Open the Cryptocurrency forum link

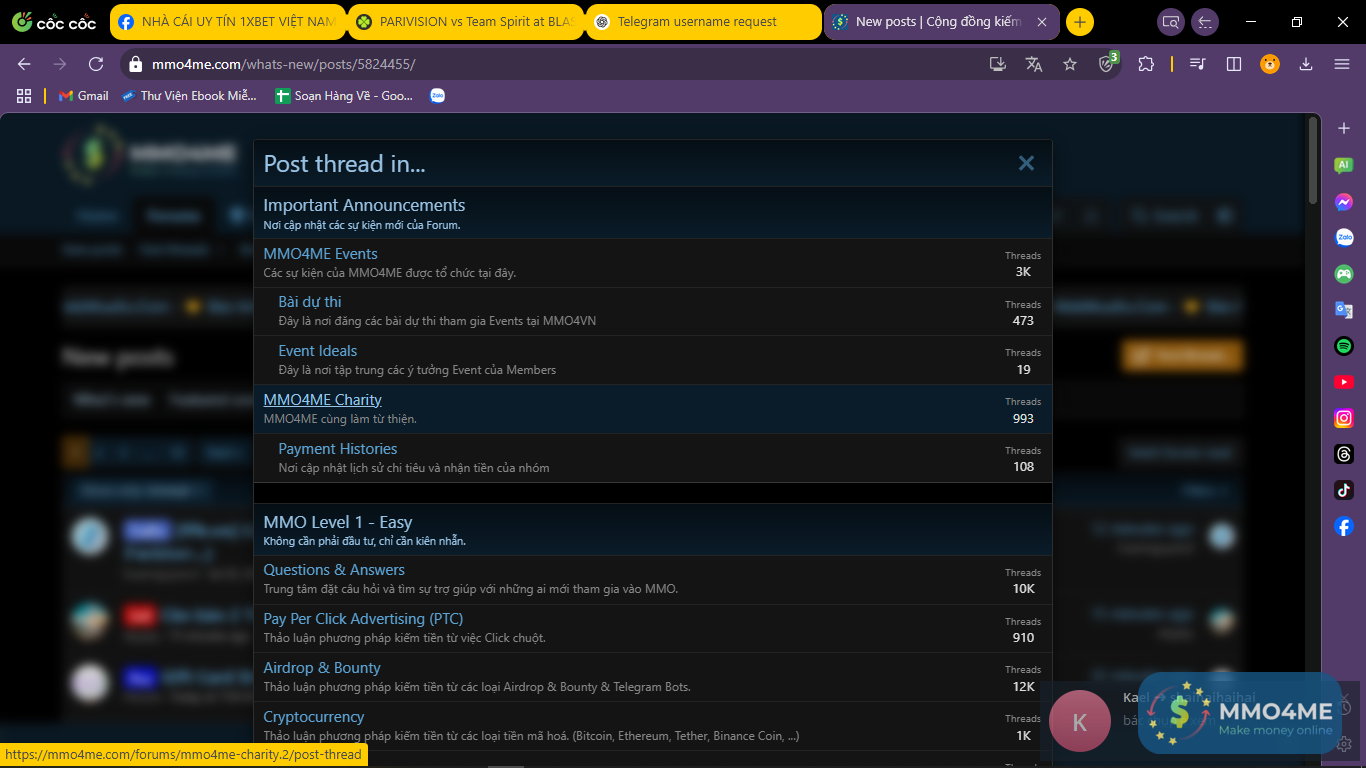pyautogui.click(x=314, y=717)
